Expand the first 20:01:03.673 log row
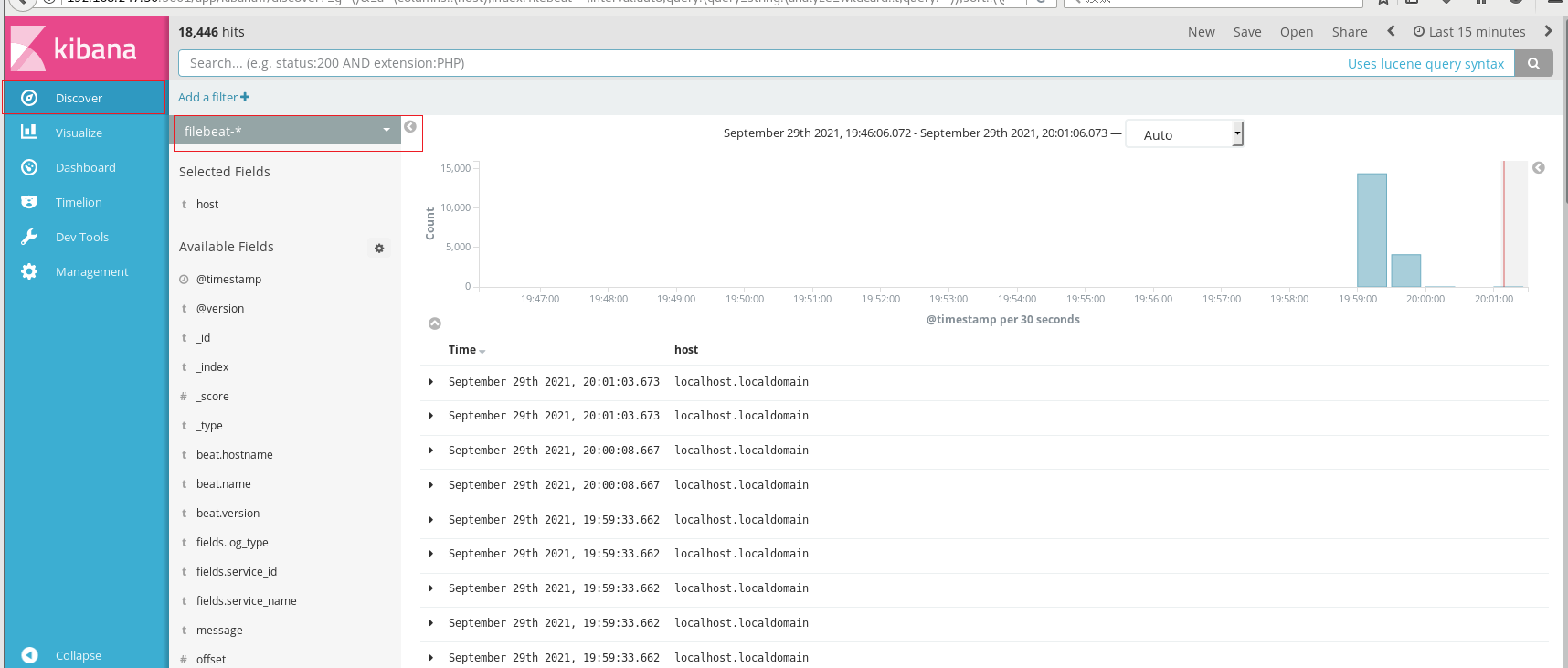 [x=430, y=382]
